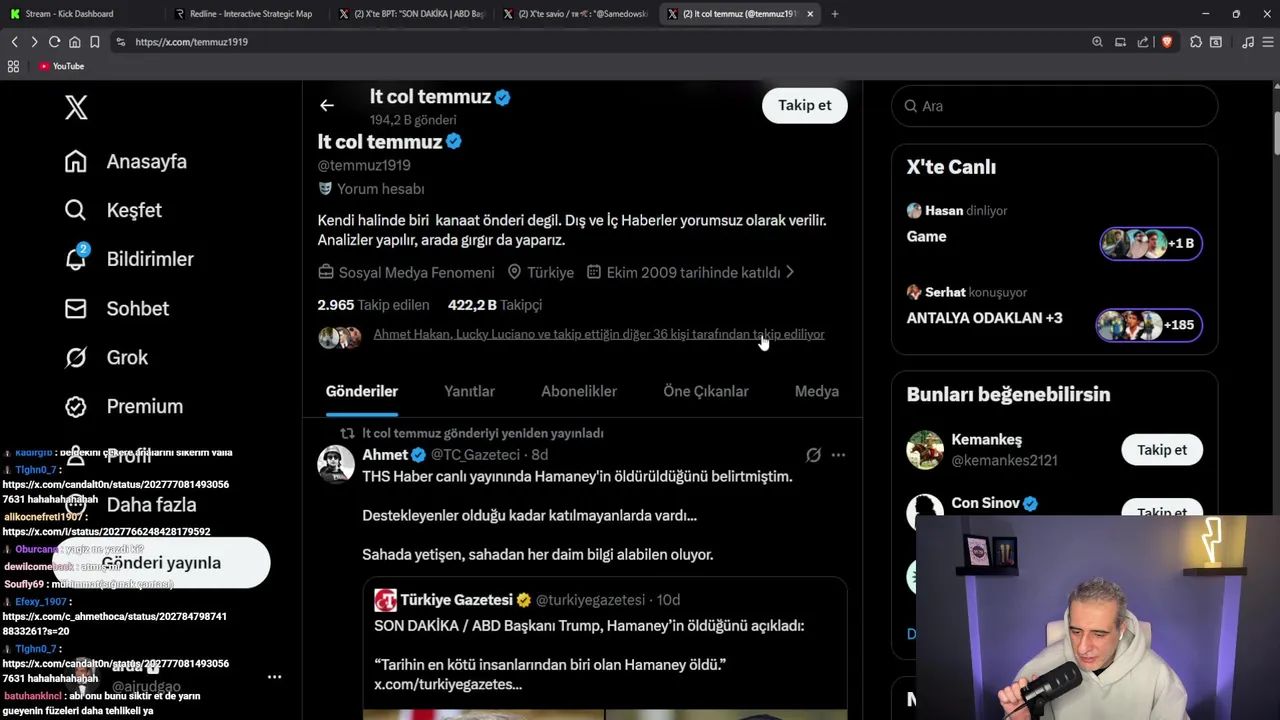Expand the join date chevron
1280x720 pixels.
click(x=790, y=272)
